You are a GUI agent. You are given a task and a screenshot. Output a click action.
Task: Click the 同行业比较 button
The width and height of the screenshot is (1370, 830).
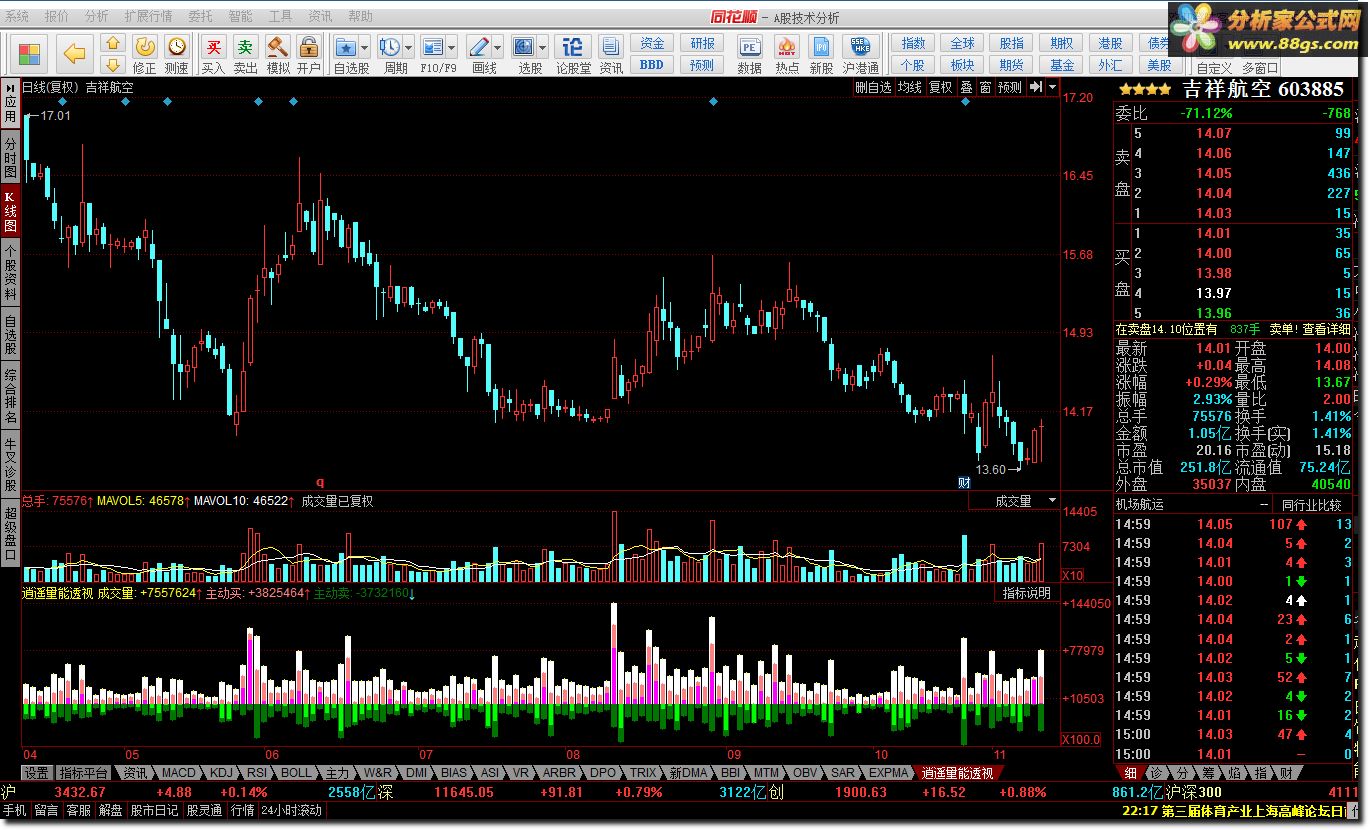1311,505
